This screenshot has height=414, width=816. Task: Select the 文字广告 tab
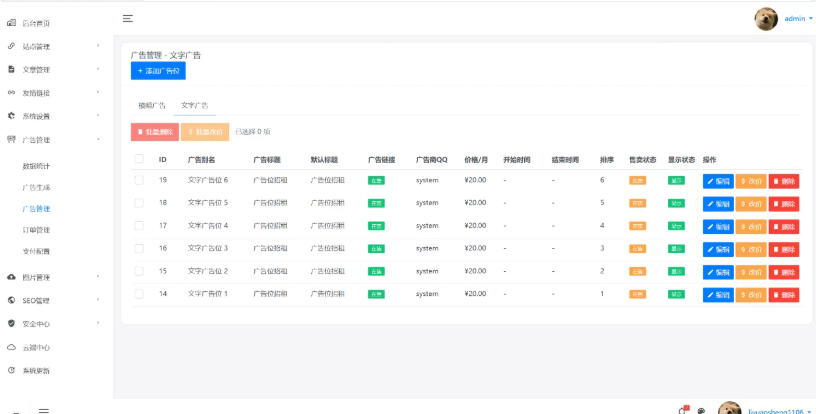pos(195,106)
